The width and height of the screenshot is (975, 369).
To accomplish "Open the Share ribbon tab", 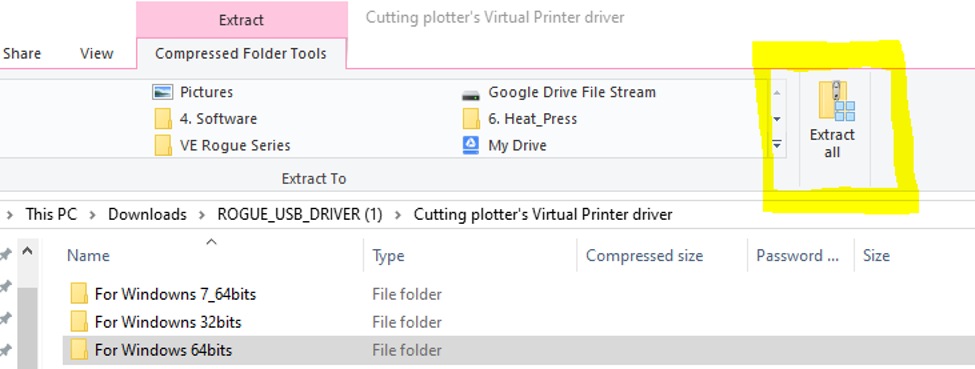I will (x=22, y=54).
